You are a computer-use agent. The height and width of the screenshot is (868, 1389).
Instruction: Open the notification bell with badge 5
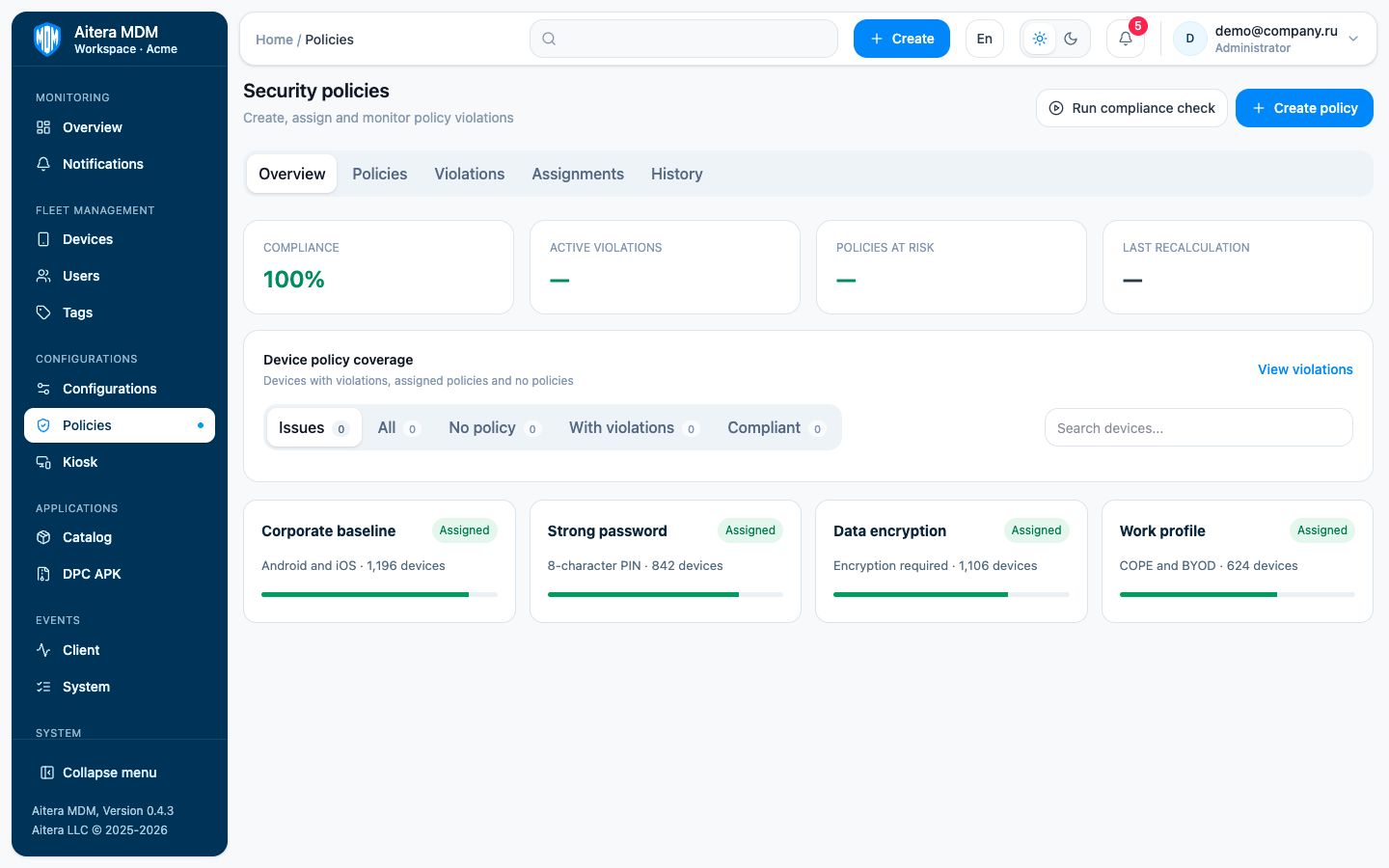click(x=1126, y=39)
